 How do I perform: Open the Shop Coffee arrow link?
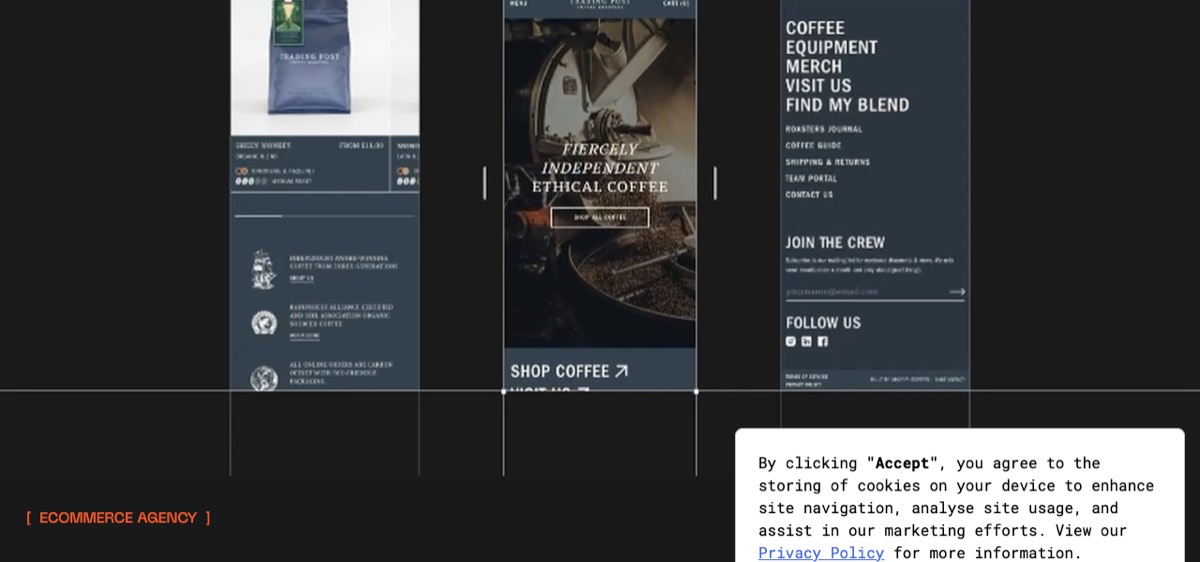pyautogui.click(x=569, y=371)
